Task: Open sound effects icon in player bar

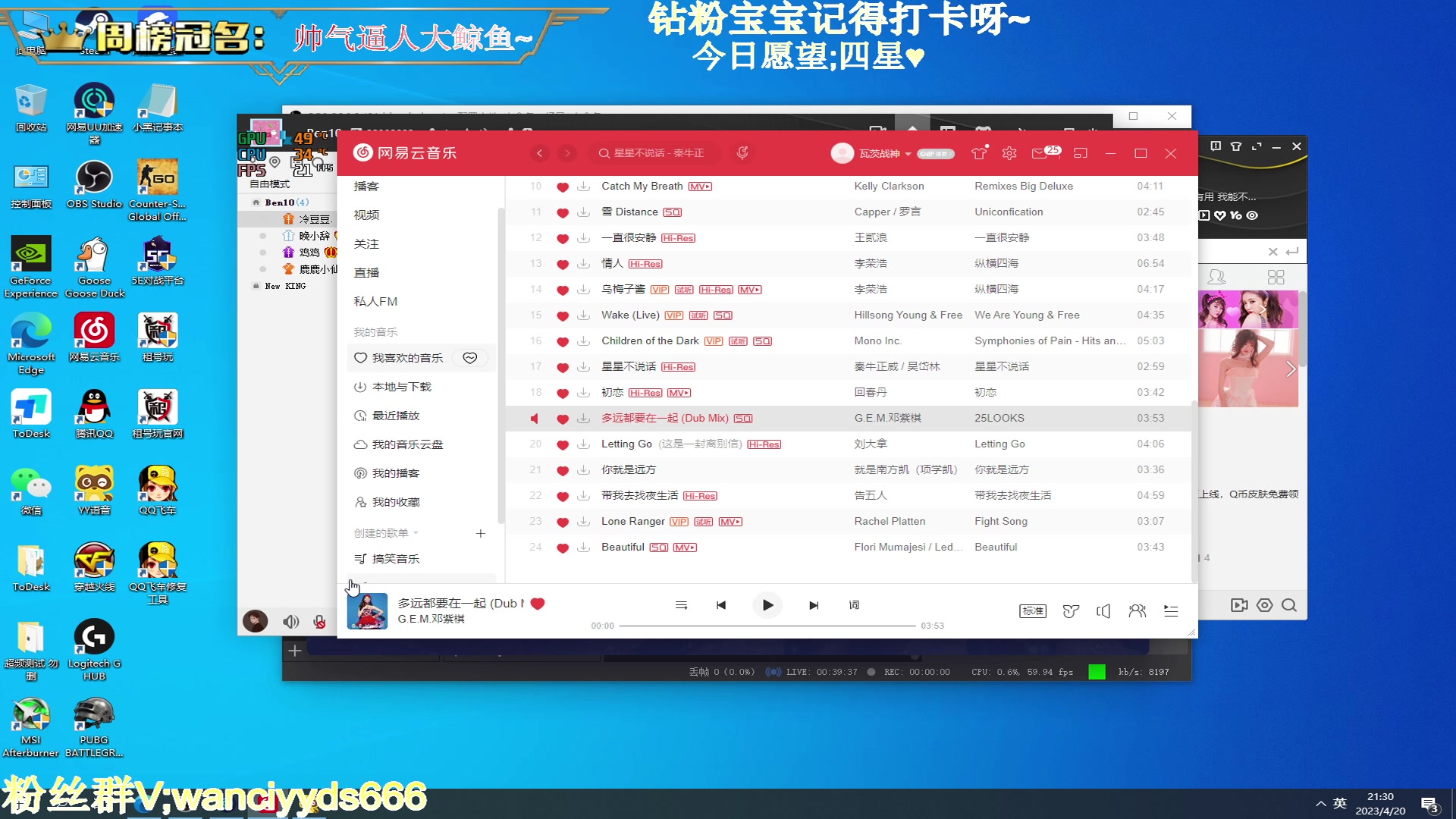Action: pyautogui.click(x=1071, y=610)
